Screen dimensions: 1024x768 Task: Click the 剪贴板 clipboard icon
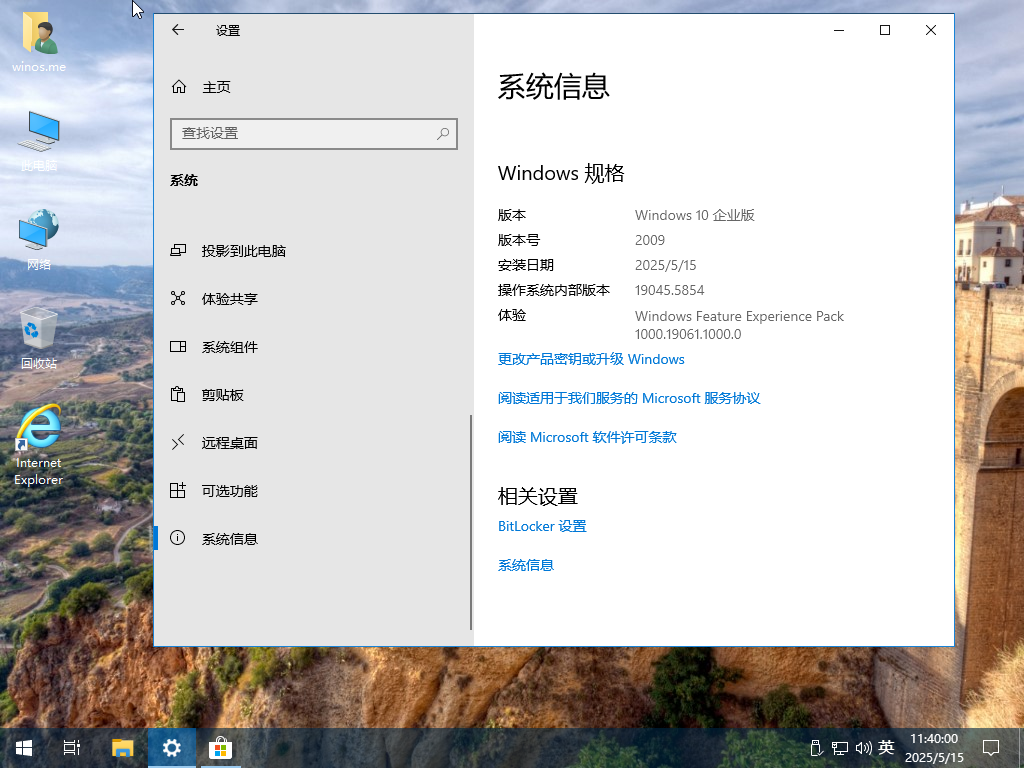(178, 394)
